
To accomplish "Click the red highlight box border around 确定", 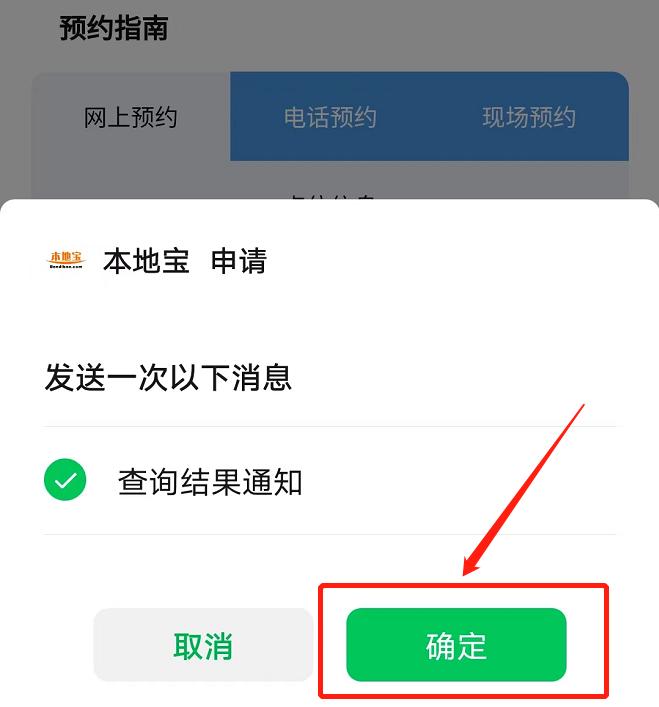I will 463,586.
